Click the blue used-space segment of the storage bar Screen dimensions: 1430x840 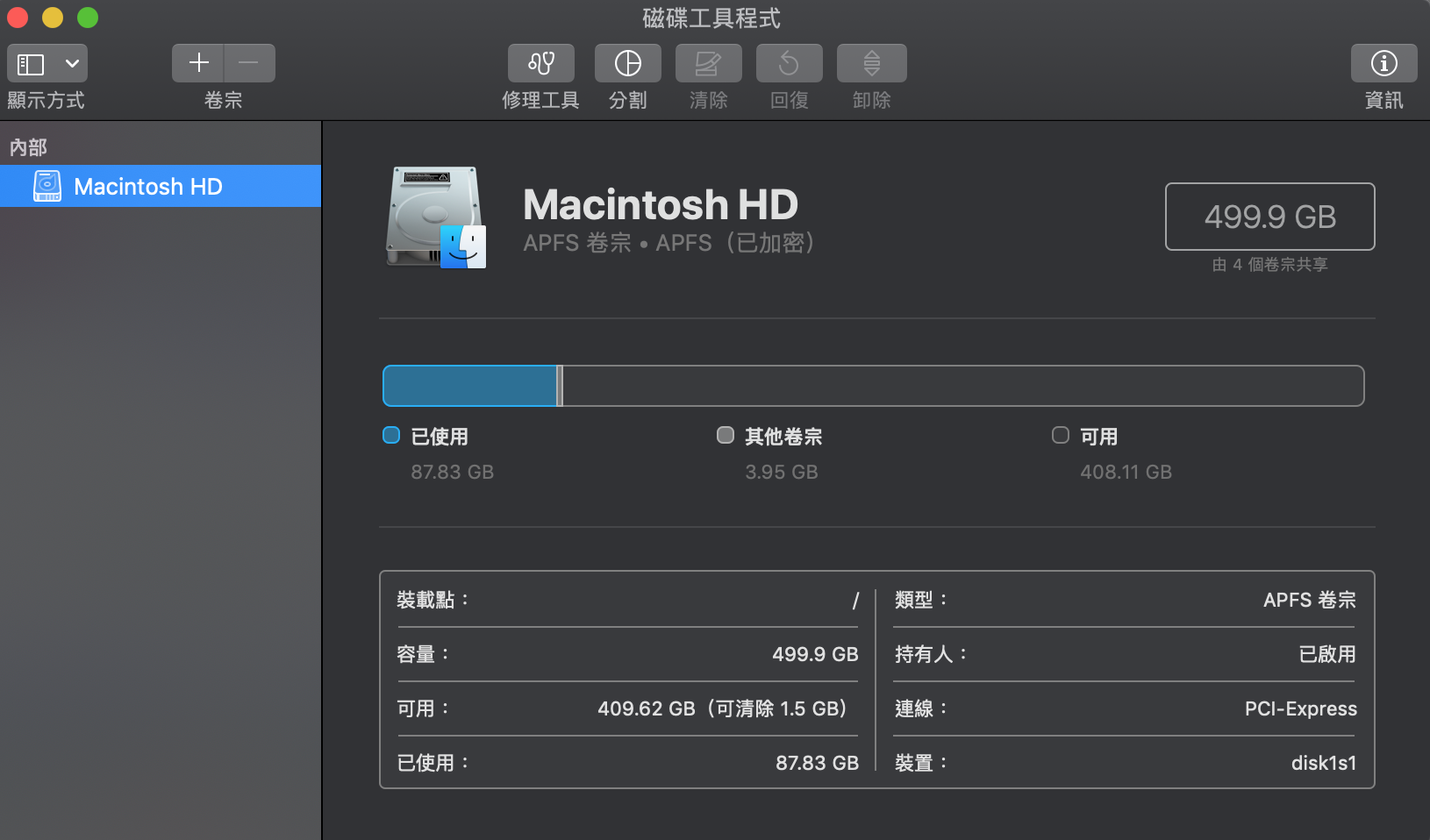pos(469,386)
